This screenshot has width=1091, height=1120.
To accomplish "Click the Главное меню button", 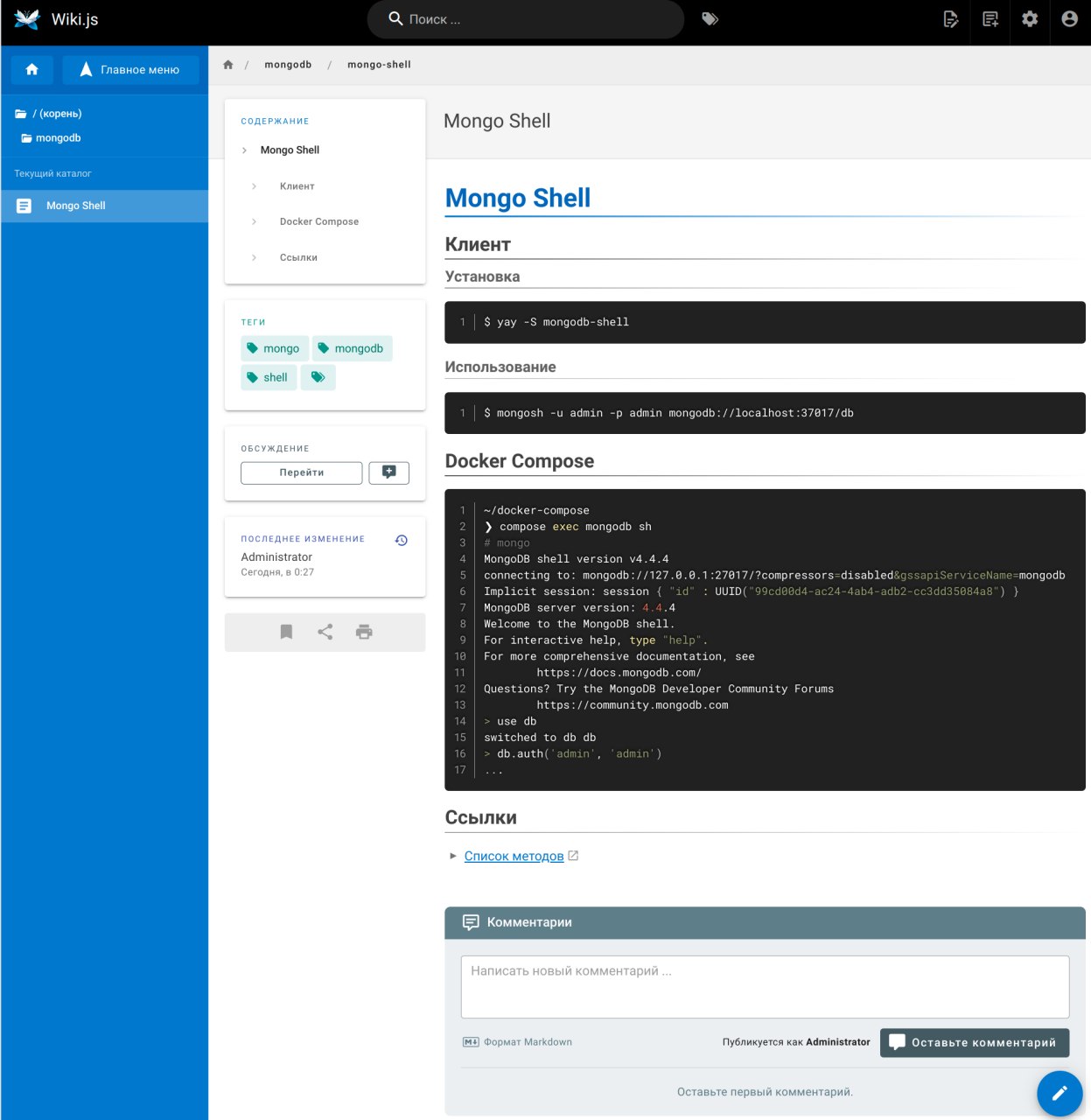I will pyautogui.click(x=130, y=69).
